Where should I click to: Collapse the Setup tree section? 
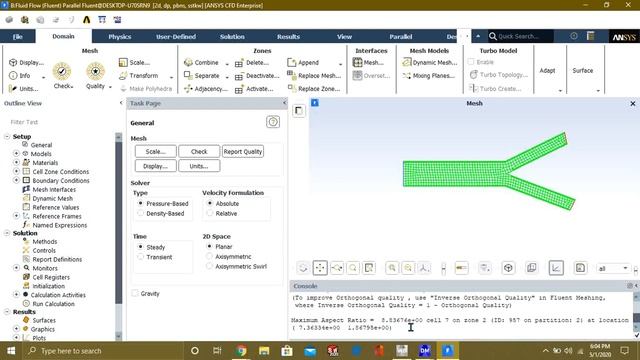[7, 136]
